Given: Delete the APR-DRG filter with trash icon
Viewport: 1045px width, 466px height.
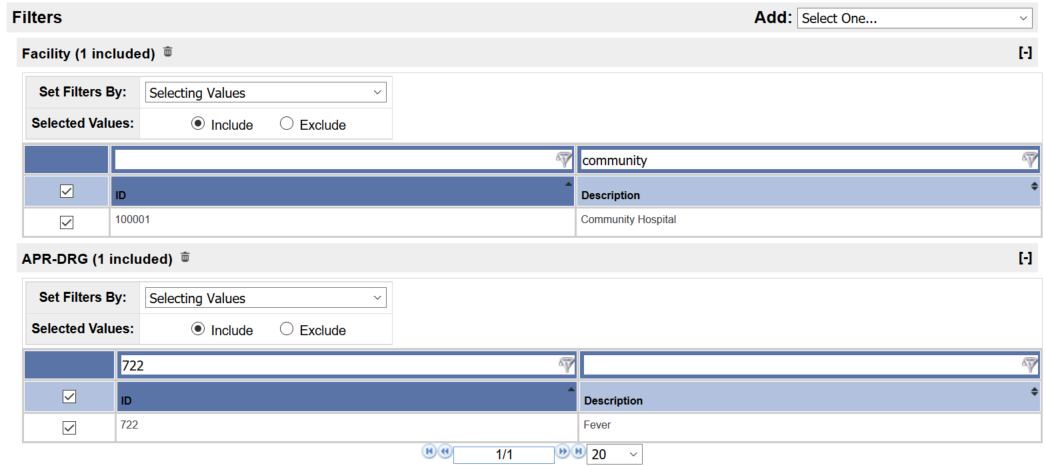Looking at the screenshot, I should click(x=185, y=257).
